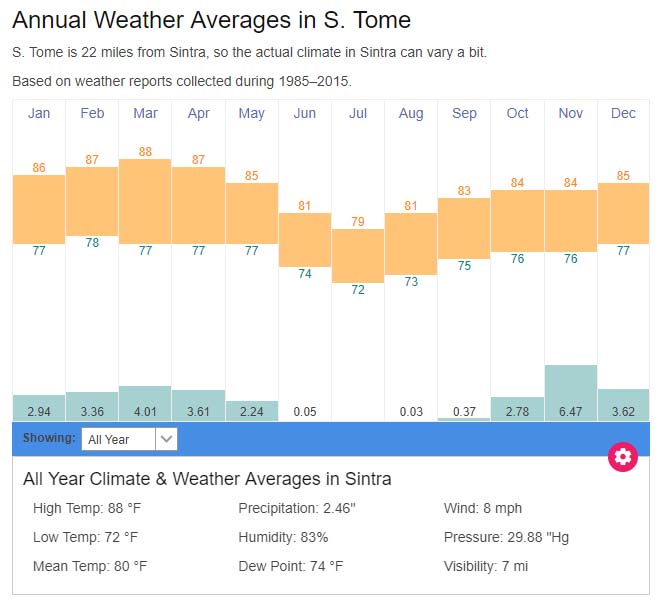The image size is (661, 606).
Task: Pick the Nov month header
Action: pyautogui.click(x=571, y=114)
